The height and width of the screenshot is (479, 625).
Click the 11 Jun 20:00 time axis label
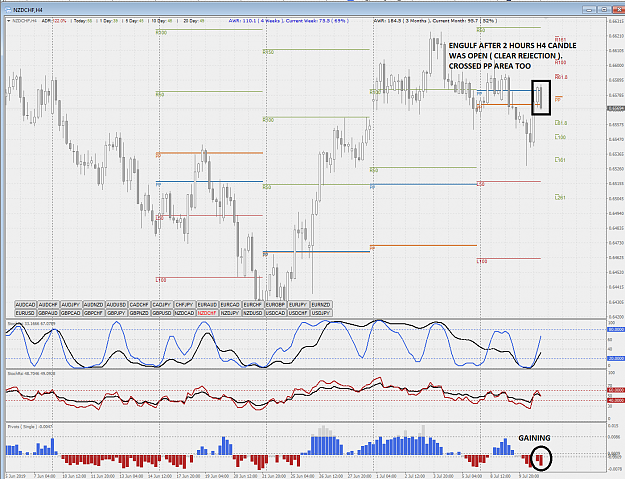coord(103,476)
